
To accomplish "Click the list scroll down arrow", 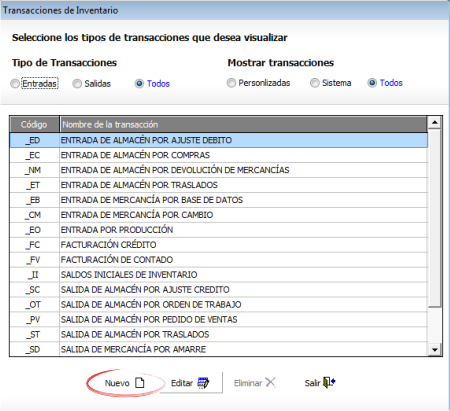I will click(435, 350).
